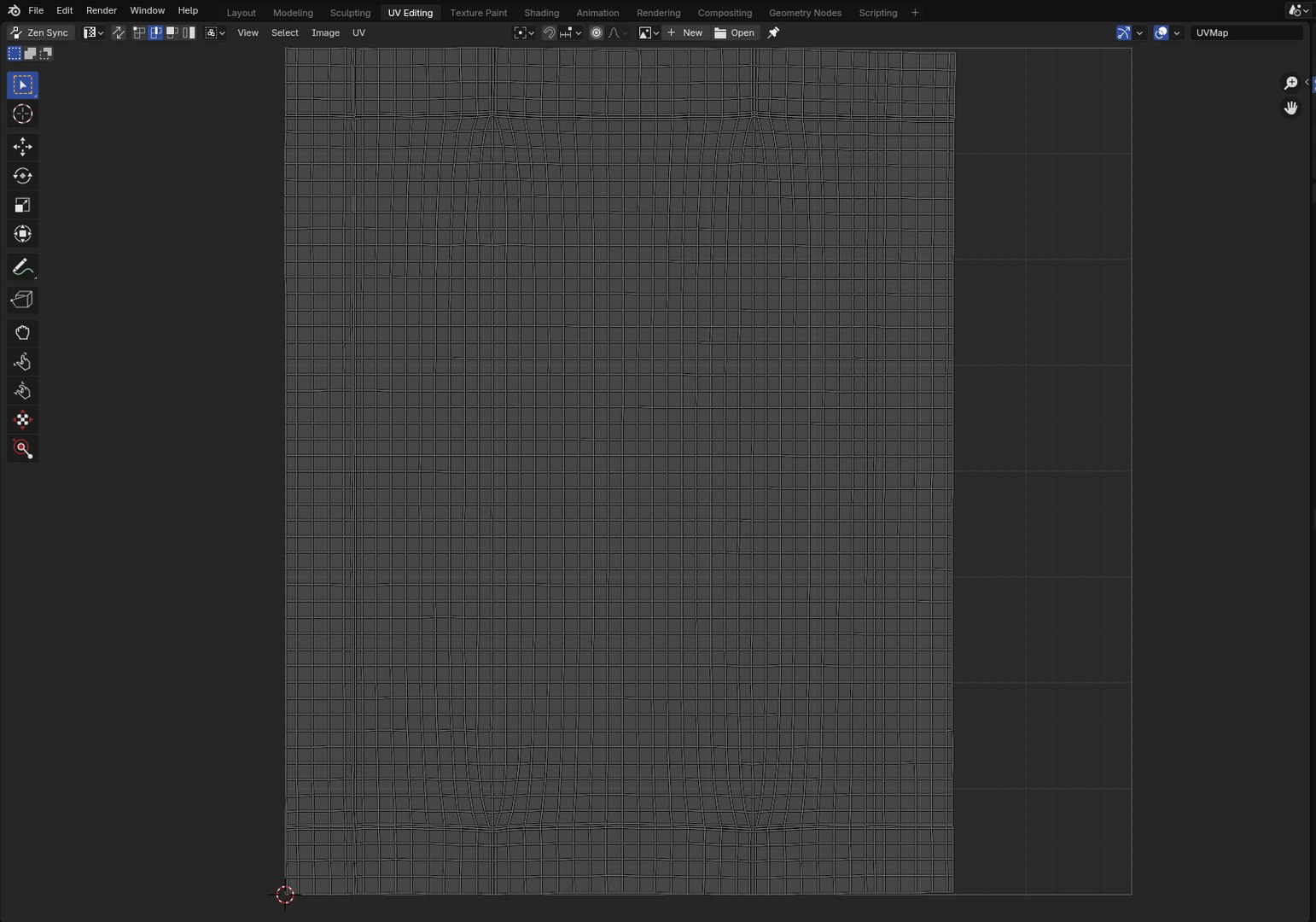Select the Select Box tool
The height and width of the screenshot is (922, 1316).
click(x=22, y=85)
